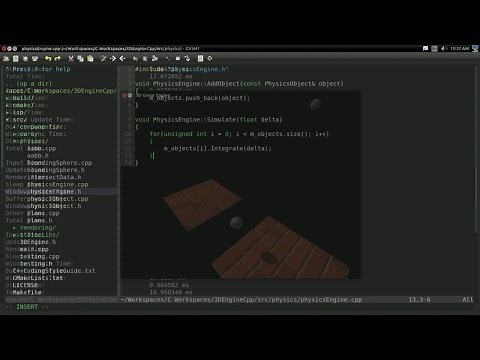Click the Find Next arrow icon
The height and width of the screenshot is (360, 480).
pos(113,59)
